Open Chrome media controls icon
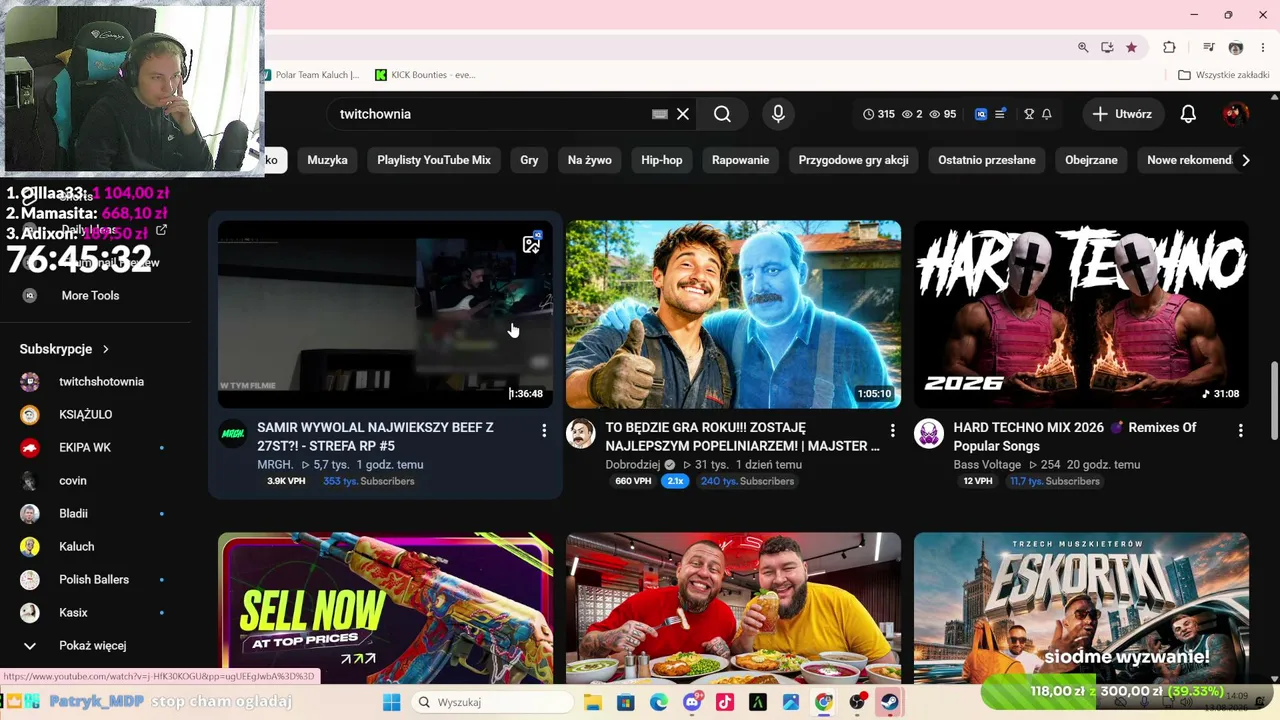The height and width of the screenshot is (720, 1280). [1209, 47]
